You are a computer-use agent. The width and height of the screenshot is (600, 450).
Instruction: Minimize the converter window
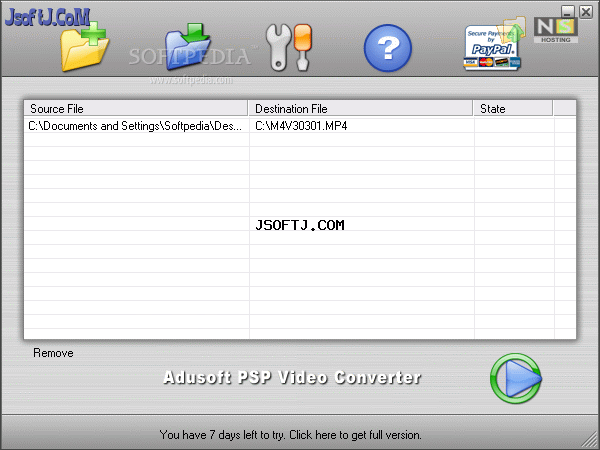pos(568,12)
